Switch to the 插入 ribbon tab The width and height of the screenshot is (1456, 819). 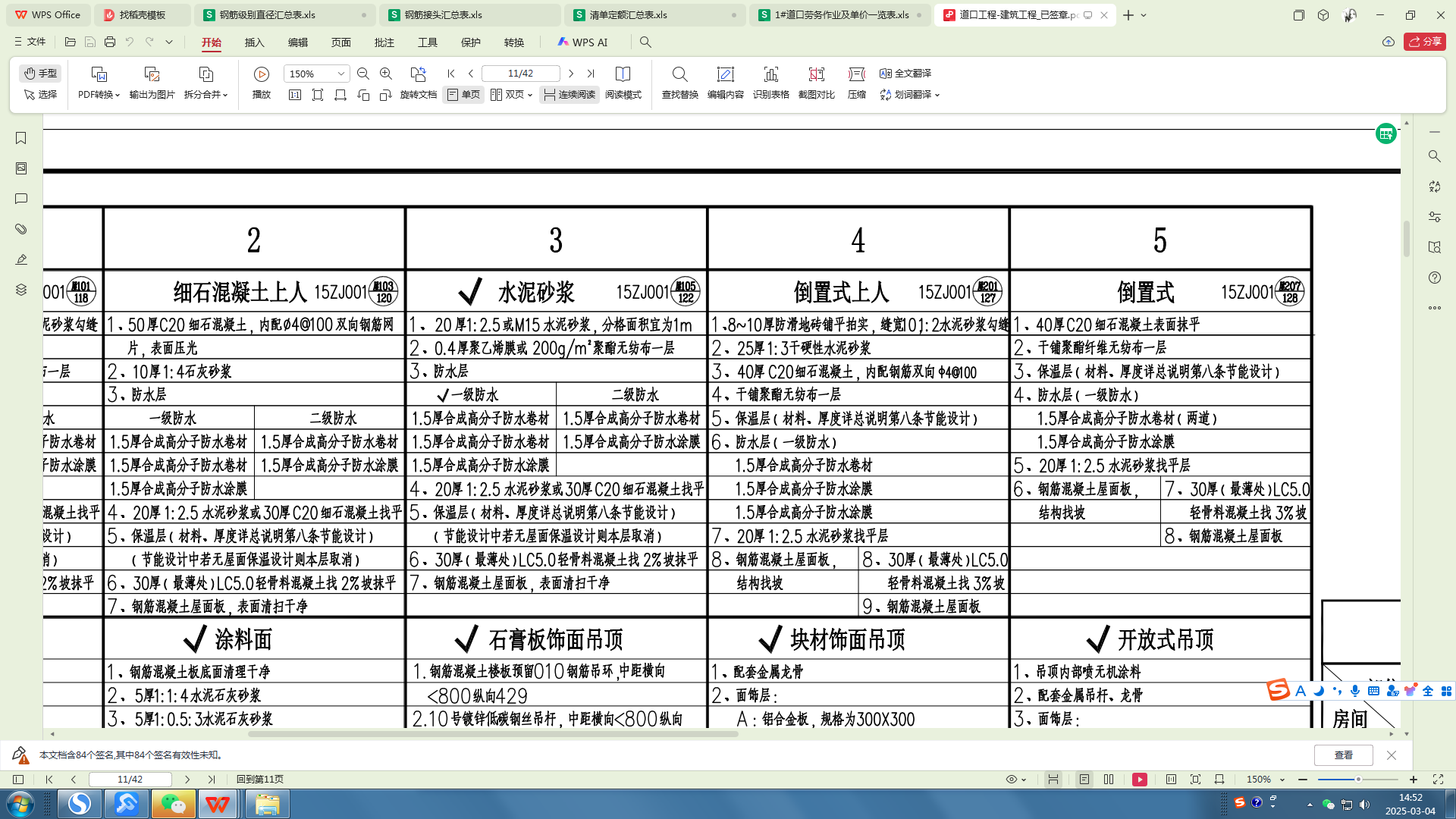[255, 42]
